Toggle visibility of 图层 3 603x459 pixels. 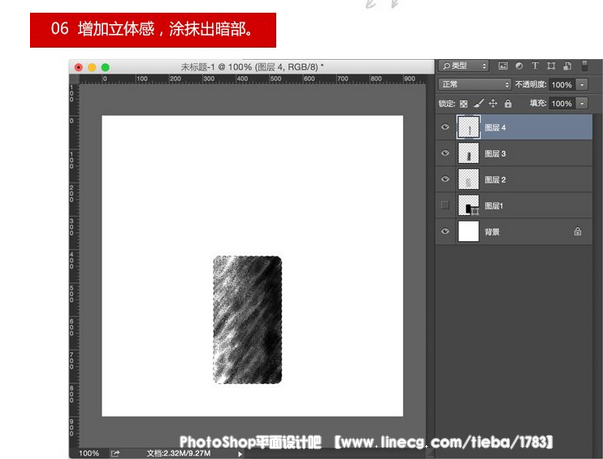445,153
